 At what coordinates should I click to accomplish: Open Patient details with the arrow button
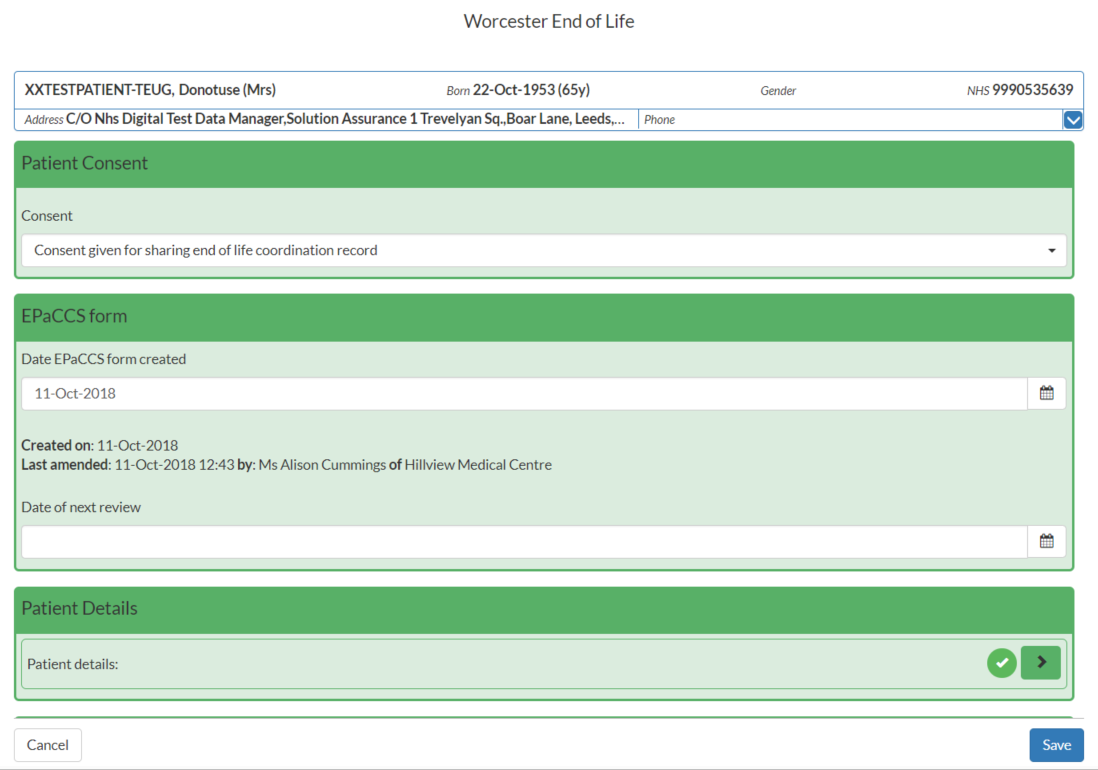point(1041,662)
